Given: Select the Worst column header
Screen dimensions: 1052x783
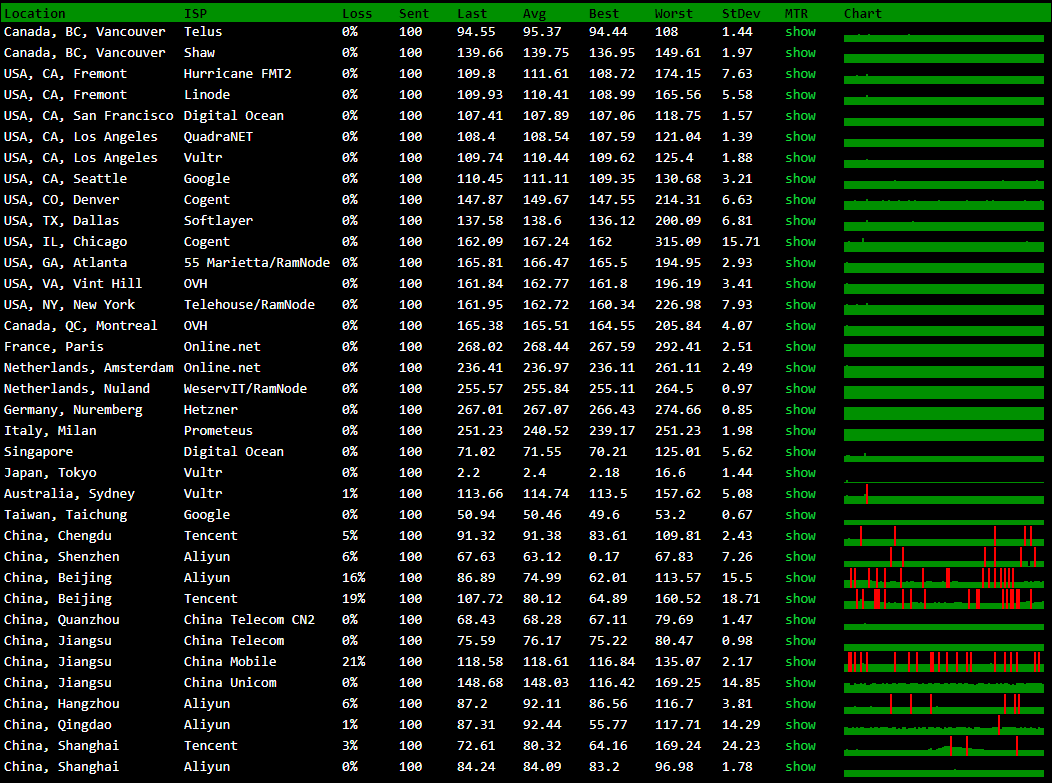Looking at the screenshot, I should click(x=673, y=14).
